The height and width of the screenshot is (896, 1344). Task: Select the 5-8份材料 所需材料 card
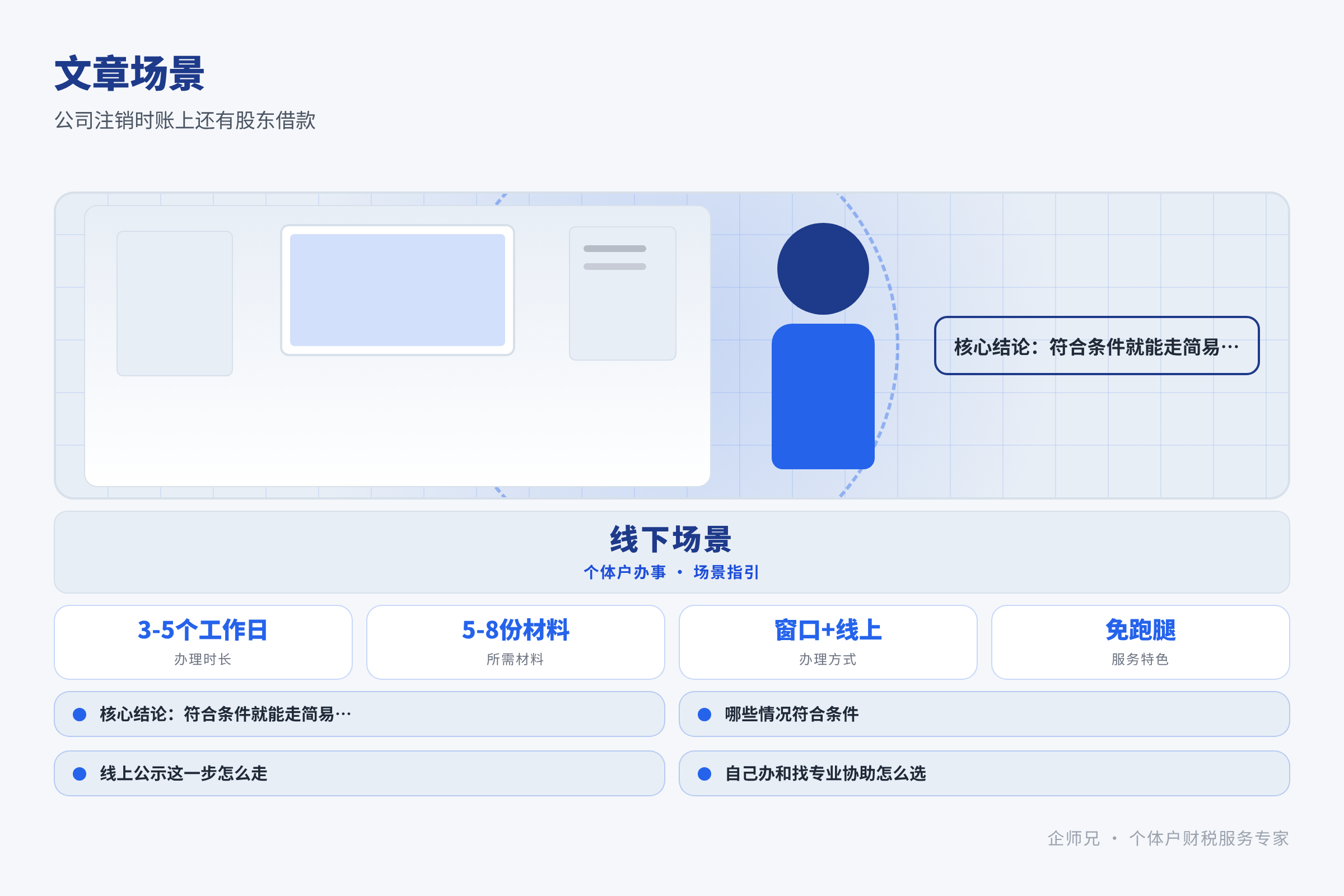pyautogui.click(x=515, y=642)
